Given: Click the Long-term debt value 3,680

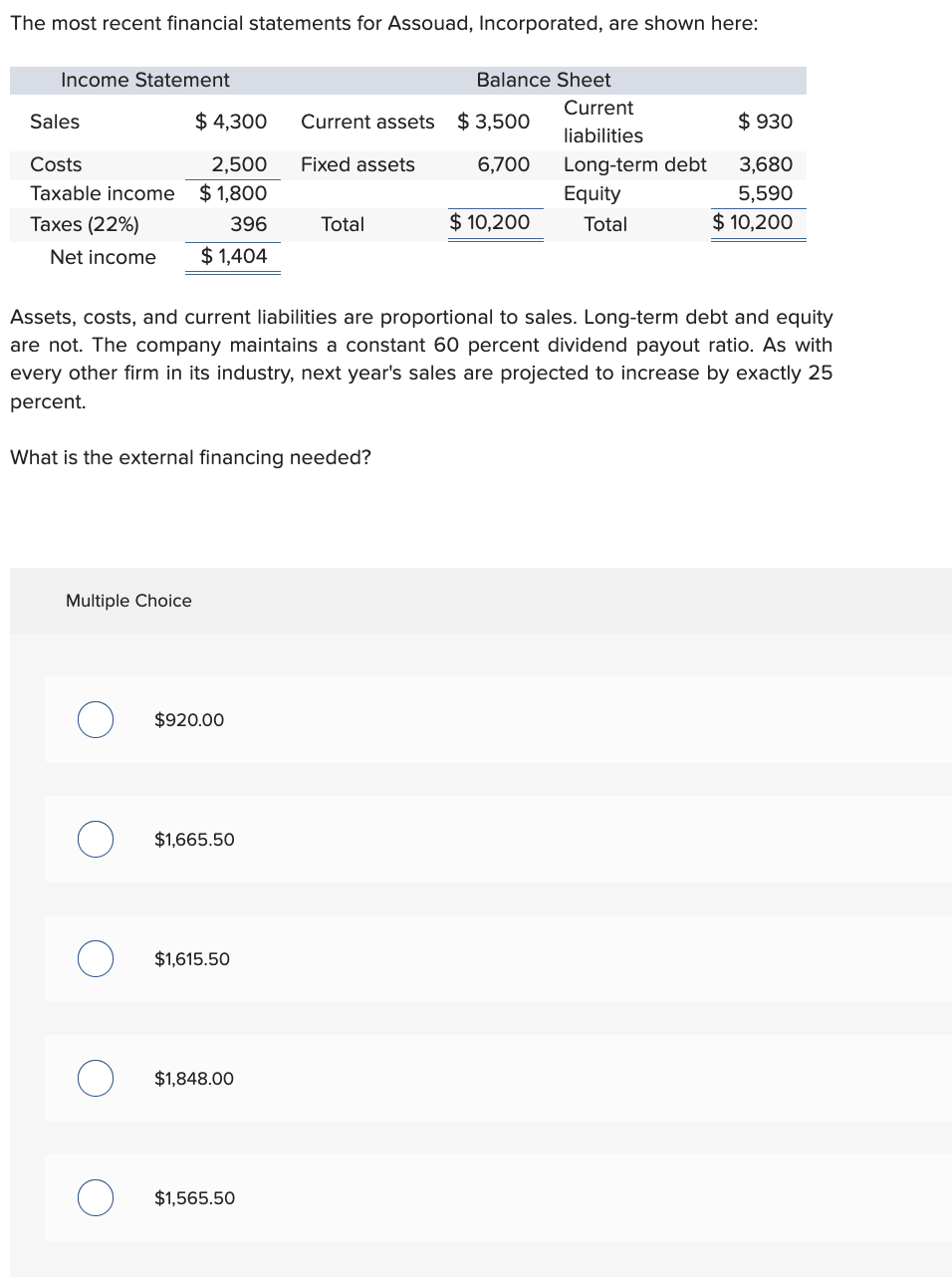Looking at the screenshot, I should (766, 164).
